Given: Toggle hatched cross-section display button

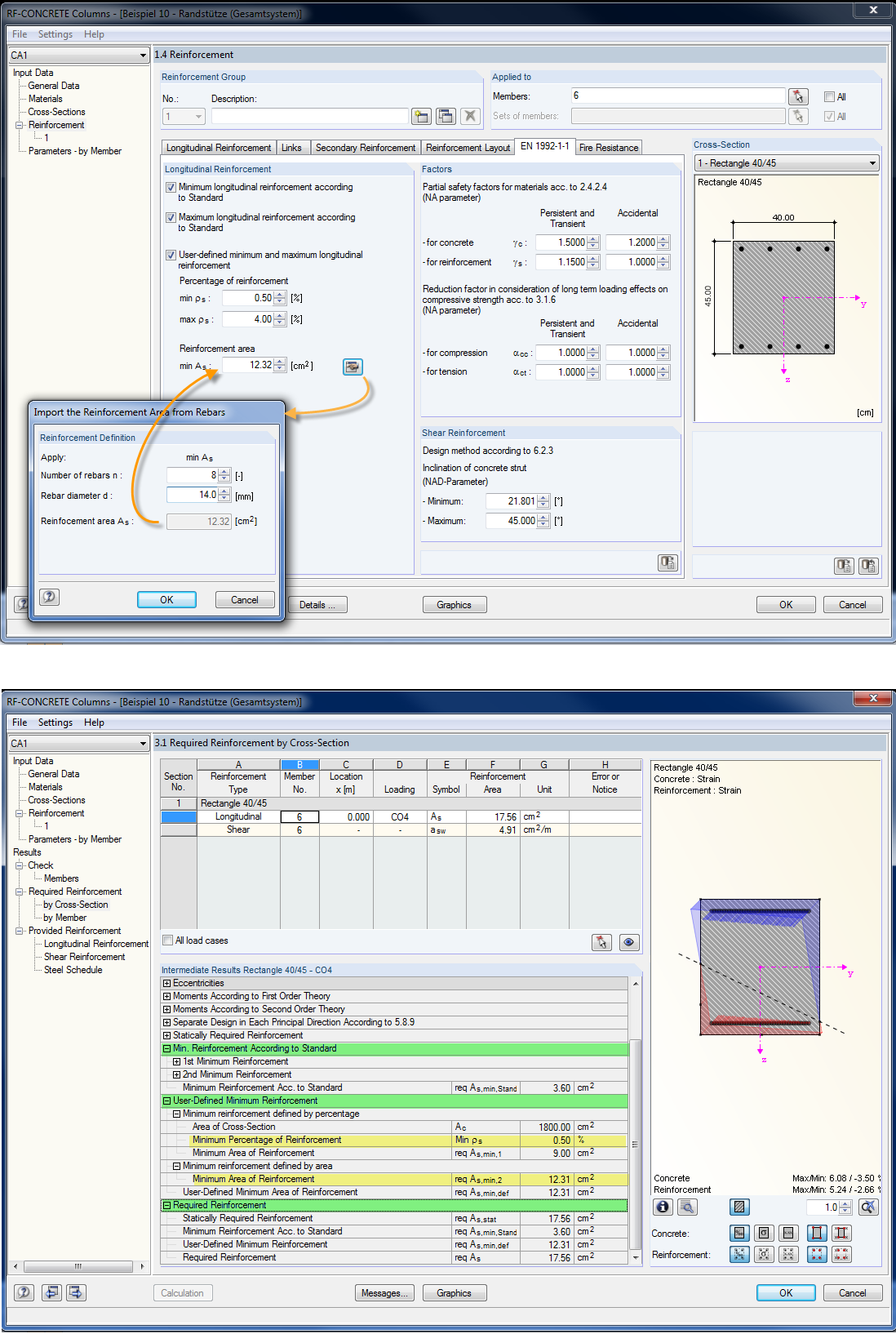Looking at the screenshot, I should [739, 1207].
